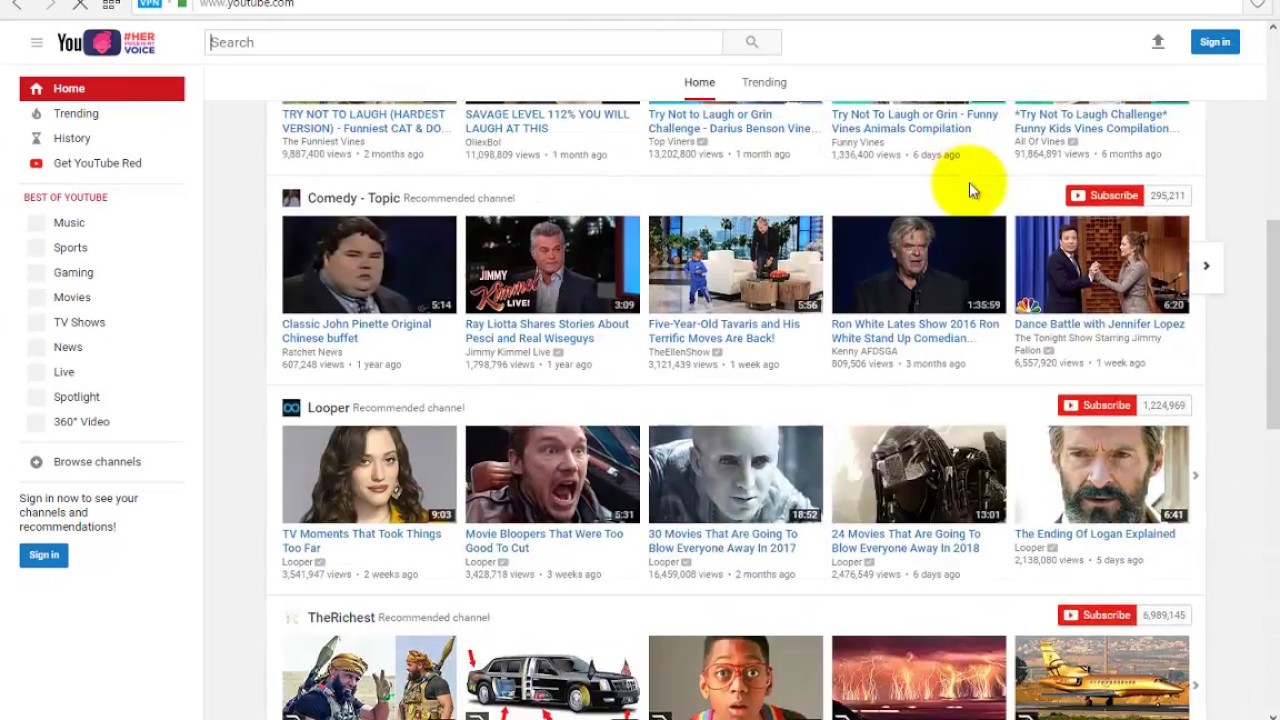The image size is (1280, 720).
Task: Open the hamburger guide menu icon
Action: pos(37,42)
